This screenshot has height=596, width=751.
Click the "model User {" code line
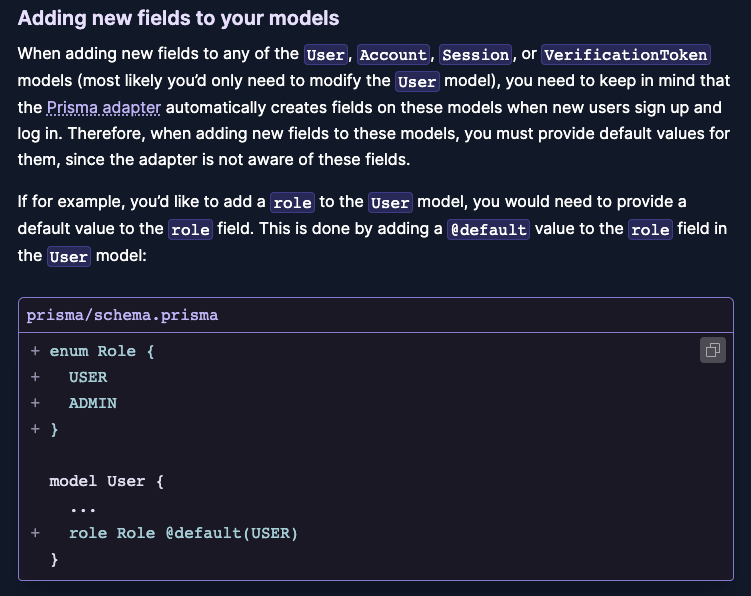click(107, 481)
